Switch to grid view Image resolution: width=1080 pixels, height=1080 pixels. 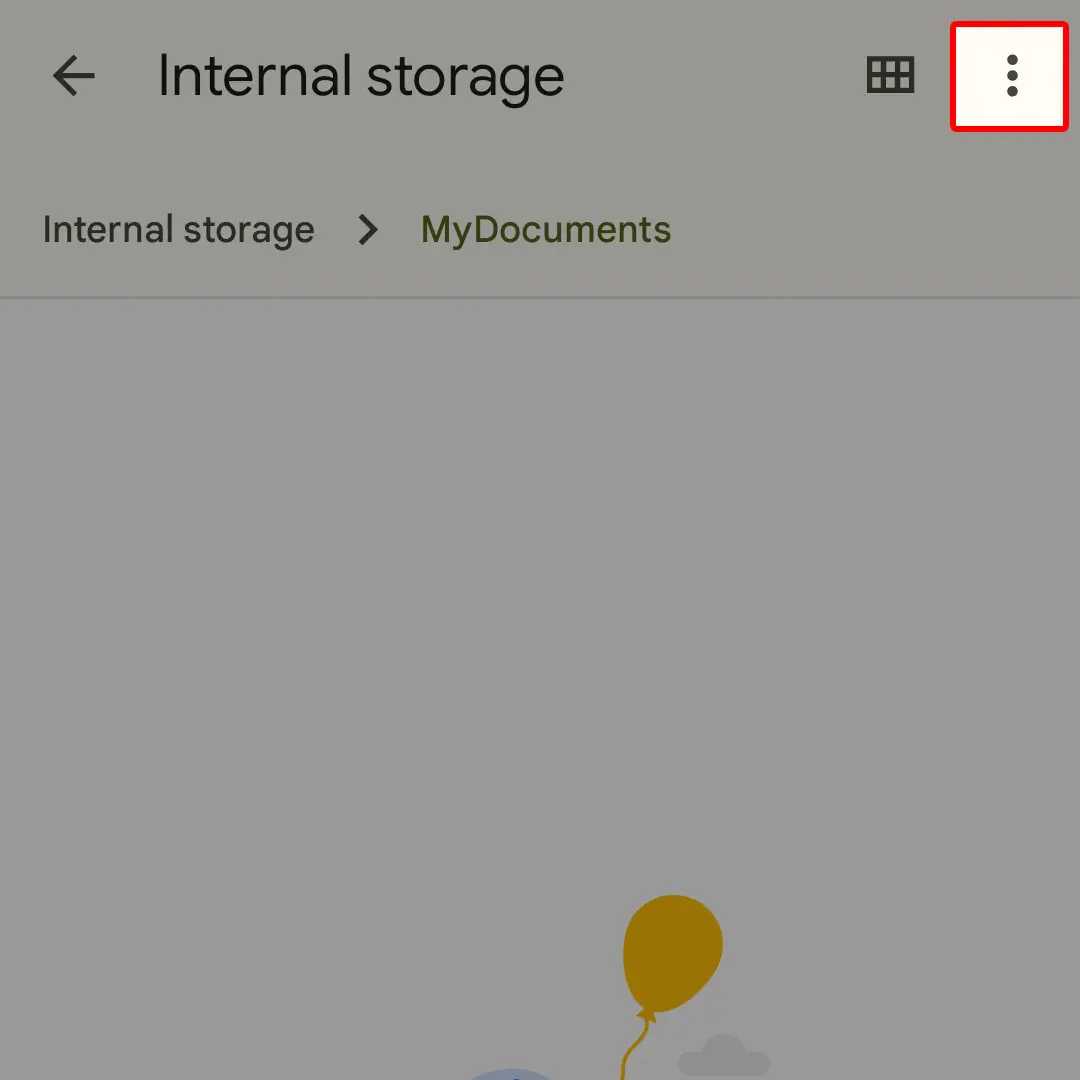pos(890,76)
